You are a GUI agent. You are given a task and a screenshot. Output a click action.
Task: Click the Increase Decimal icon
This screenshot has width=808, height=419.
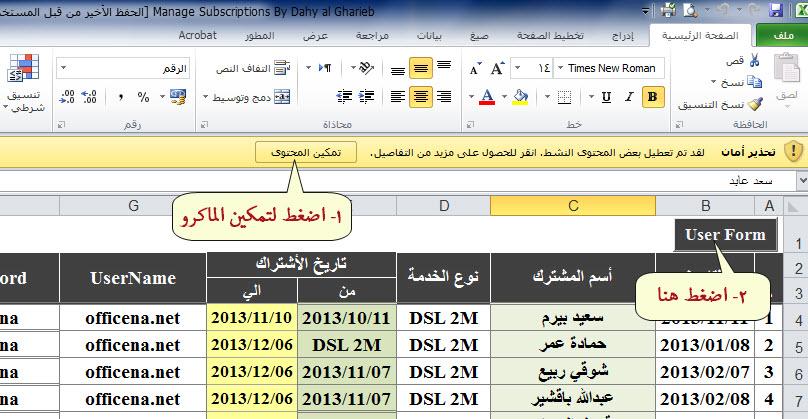[x=89, y=96]
